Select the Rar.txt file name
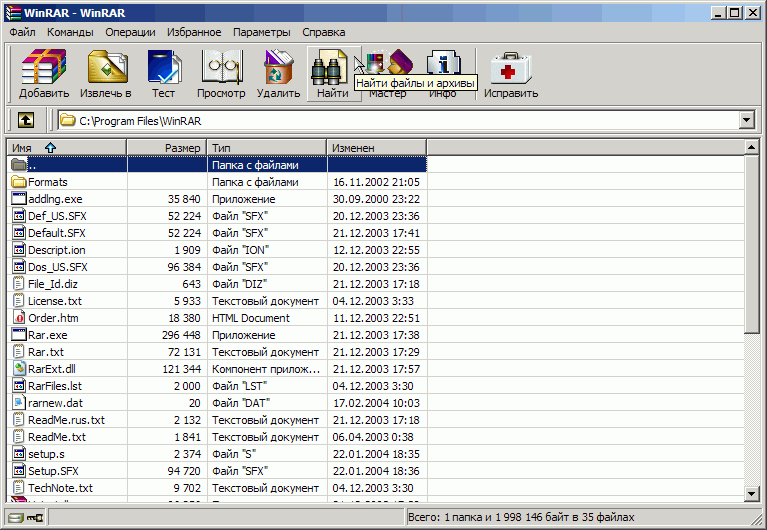The width and height of the screenshot is (767, 530). (46, 352)
